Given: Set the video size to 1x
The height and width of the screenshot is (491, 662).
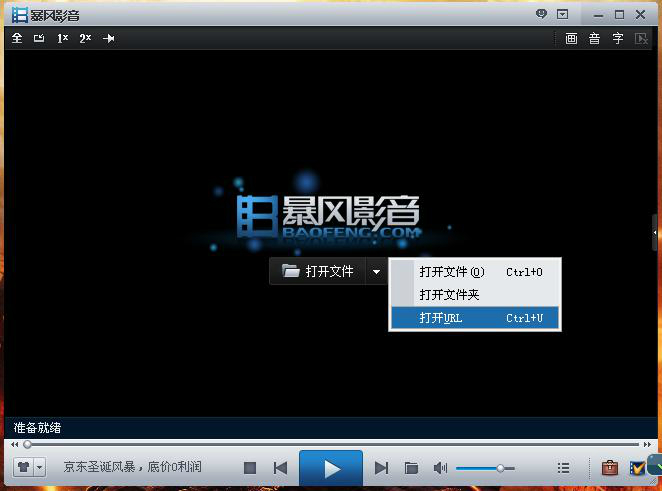Looking at the screenshot, I should 62,38.
